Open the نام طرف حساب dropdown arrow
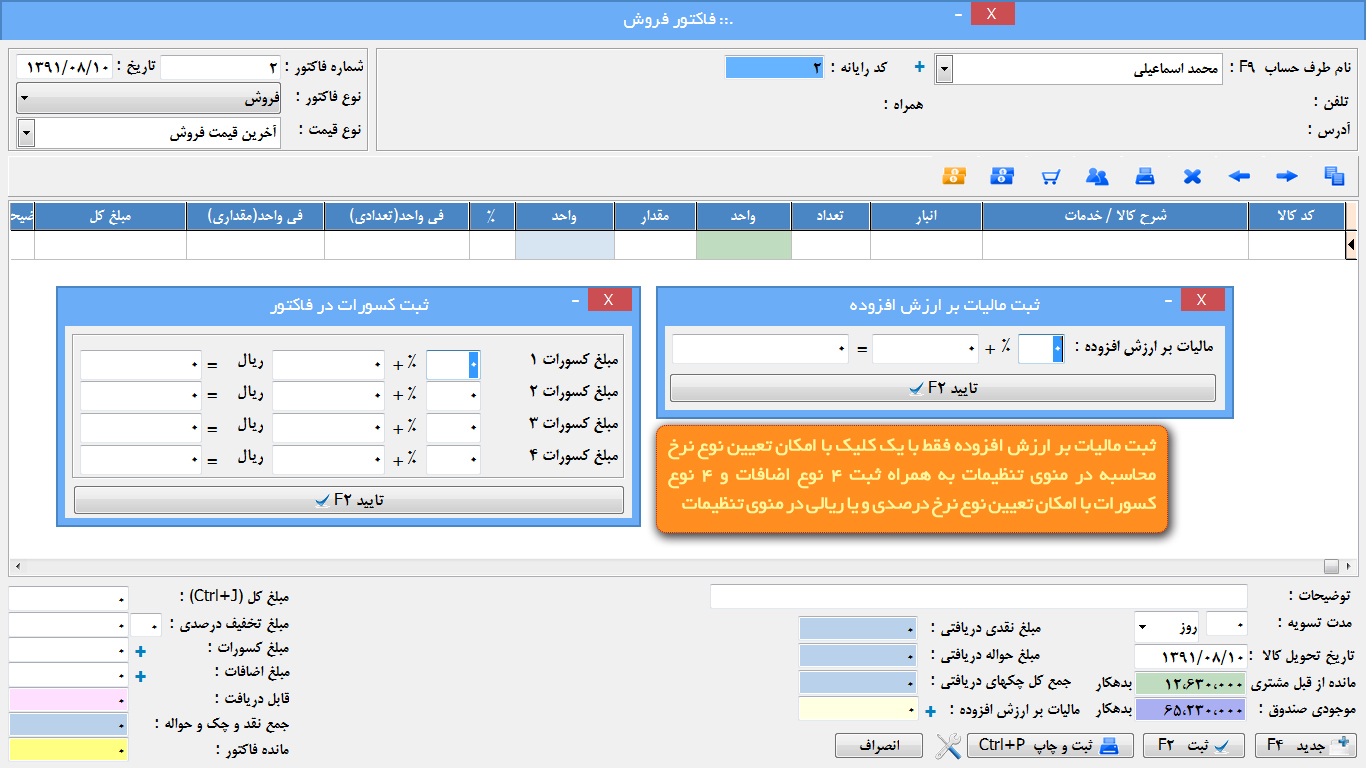Image resolution: width=1366 pixels, height=768 pixels. pos(943,70)
